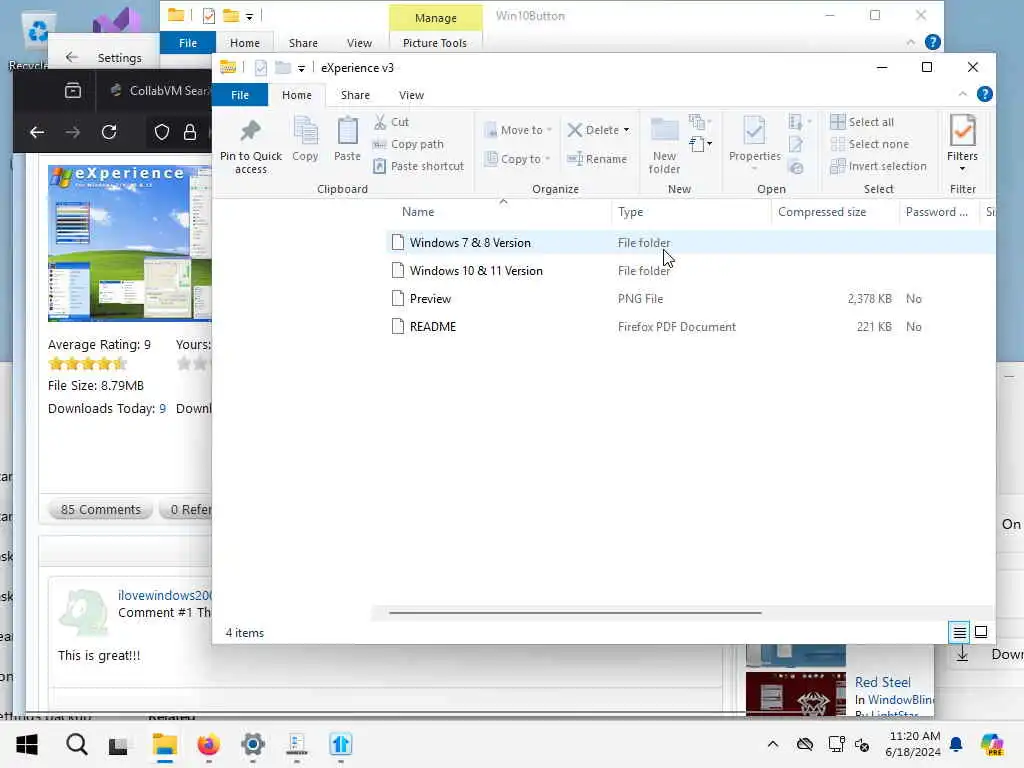Image resolution: width=1024 pixels, height=768 pixels.
Task: Click the eXperience skin preview thumbnail
Action: [x=129, y=243]
